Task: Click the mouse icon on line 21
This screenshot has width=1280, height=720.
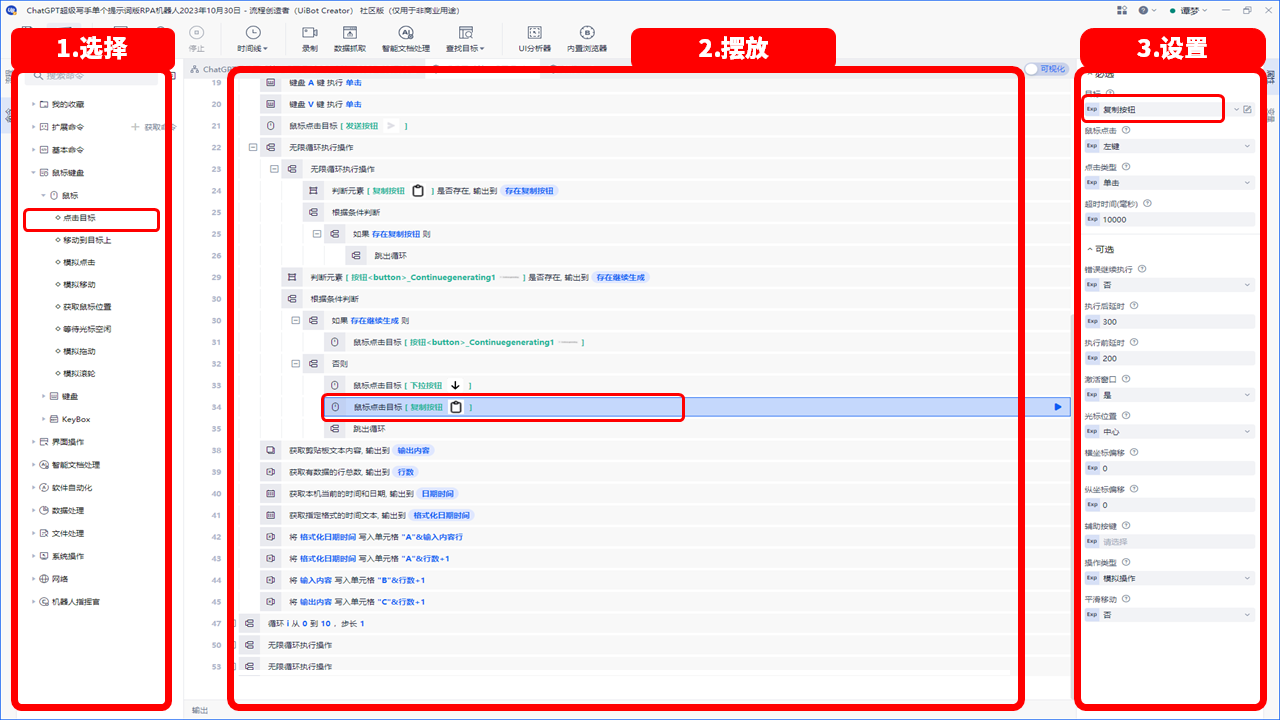Action: click(x=270, y=126)
